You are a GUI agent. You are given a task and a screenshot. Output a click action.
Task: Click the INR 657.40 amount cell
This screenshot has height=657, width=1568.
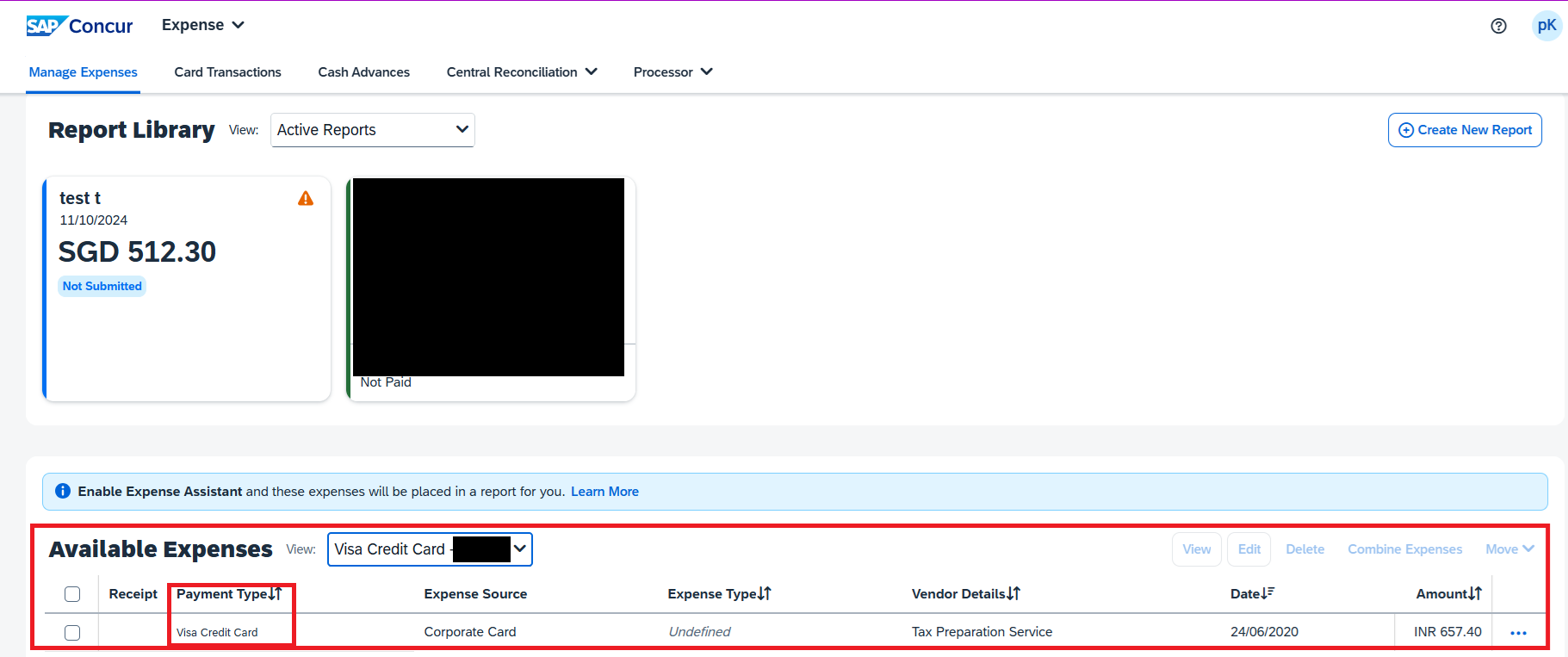click(1447, 632)
